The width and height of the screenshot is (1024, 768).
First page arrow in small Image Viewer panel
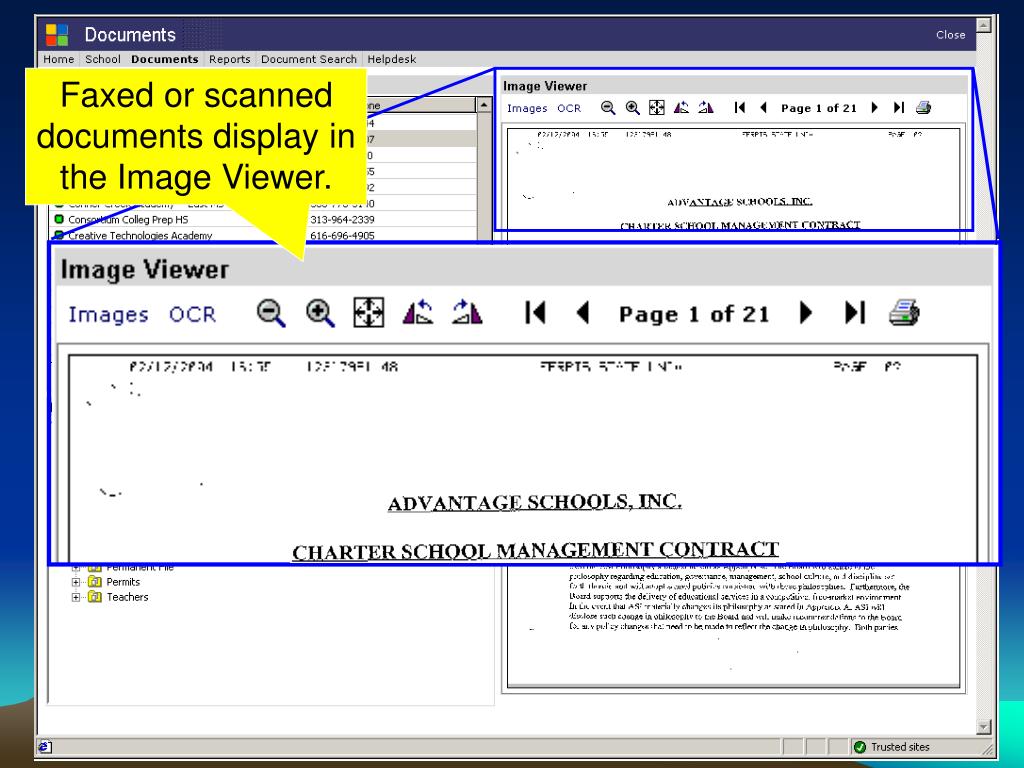(740, 108)
